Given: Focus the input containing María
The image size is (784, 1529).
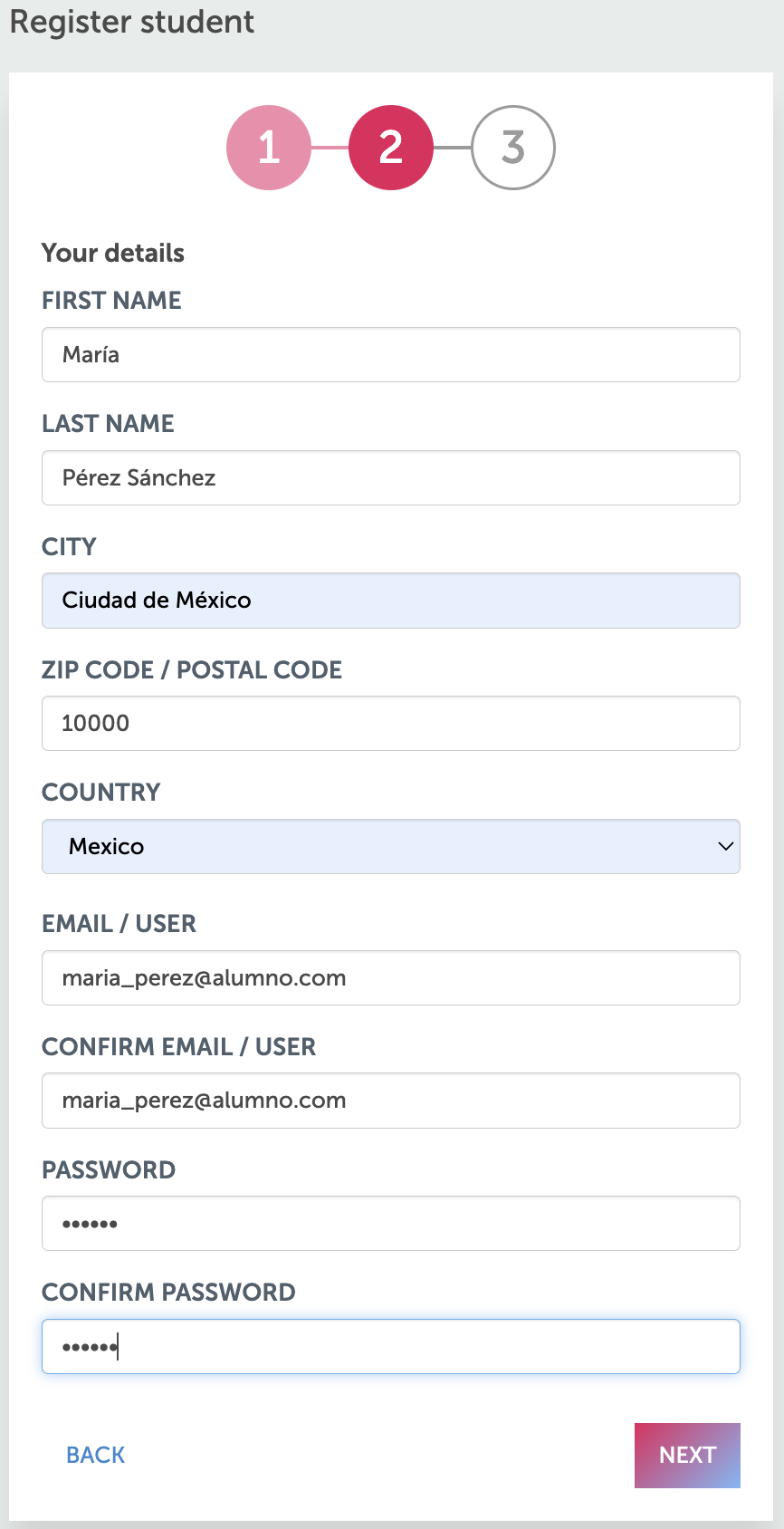Looking at the screenshot, I should tap(391, 355).
